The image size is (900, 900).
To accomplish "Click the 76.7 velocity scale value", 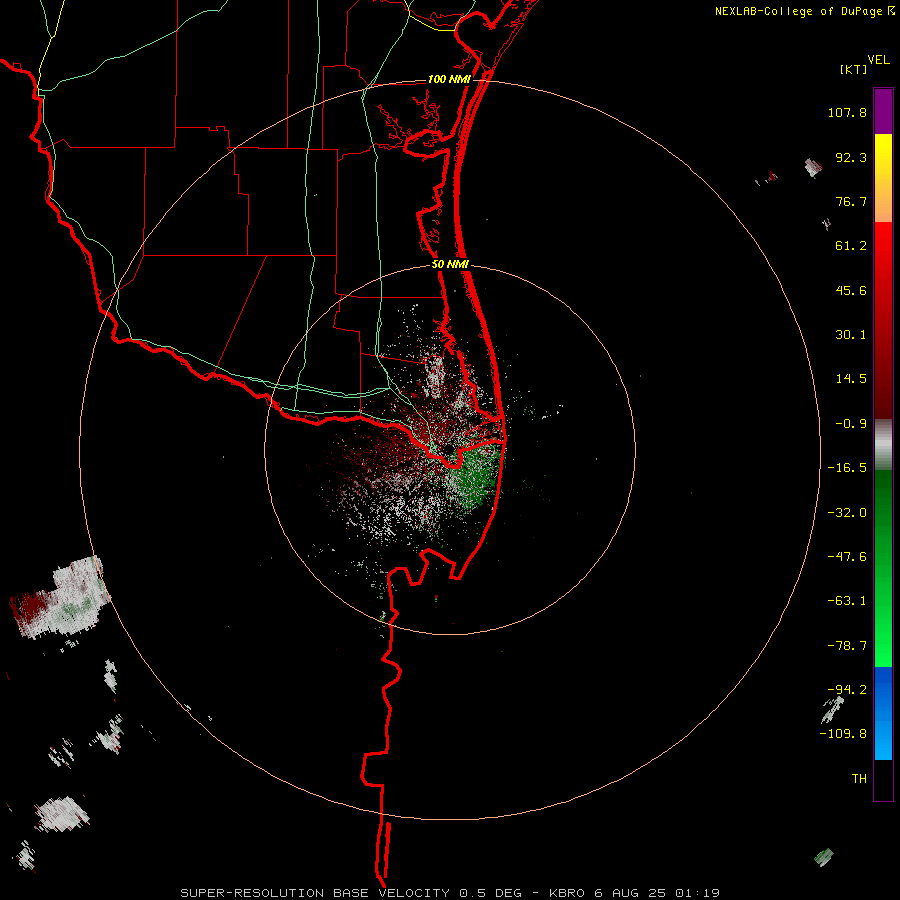I will (x=851, y=201).
